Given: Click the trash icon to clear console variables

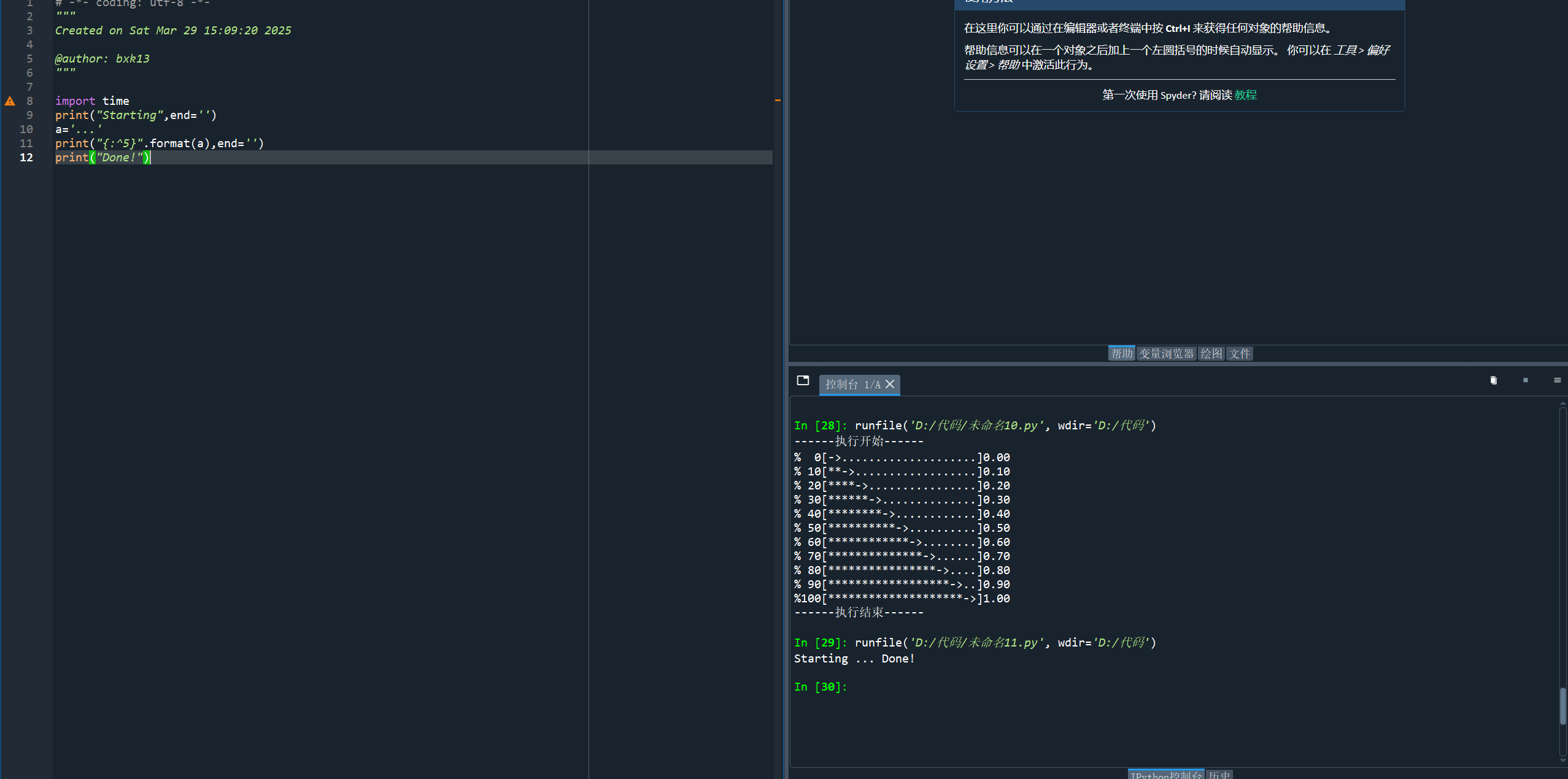Looking at the screenshot, I should tap(1493, 380).
